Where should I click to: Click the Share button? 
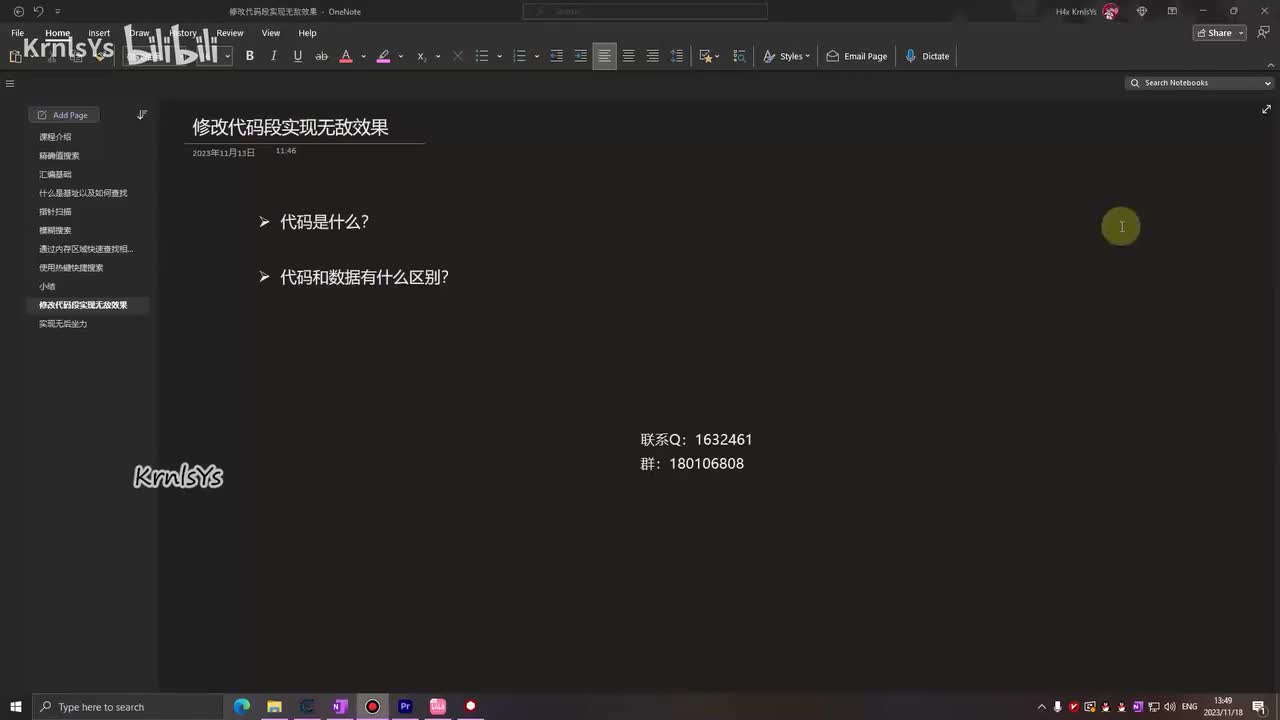pyautogui.click(x=1214, y=33)
